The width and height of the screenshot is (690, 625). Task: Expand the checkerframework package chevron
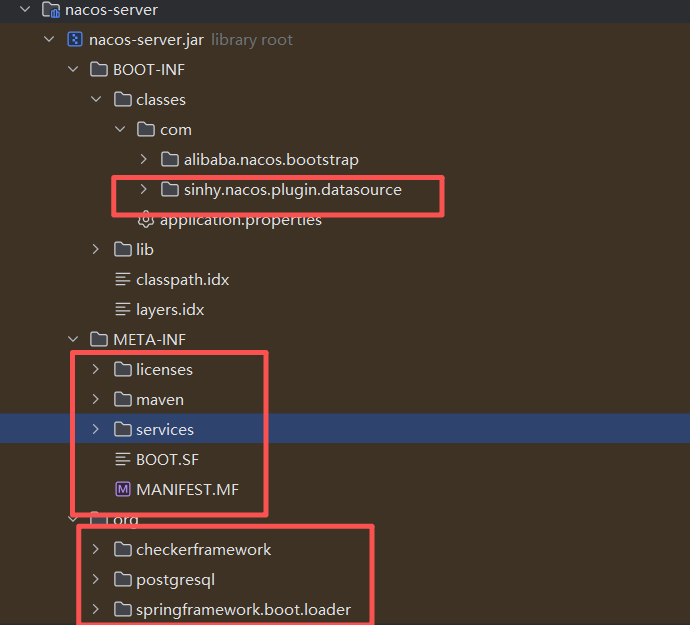coord(96,549)
